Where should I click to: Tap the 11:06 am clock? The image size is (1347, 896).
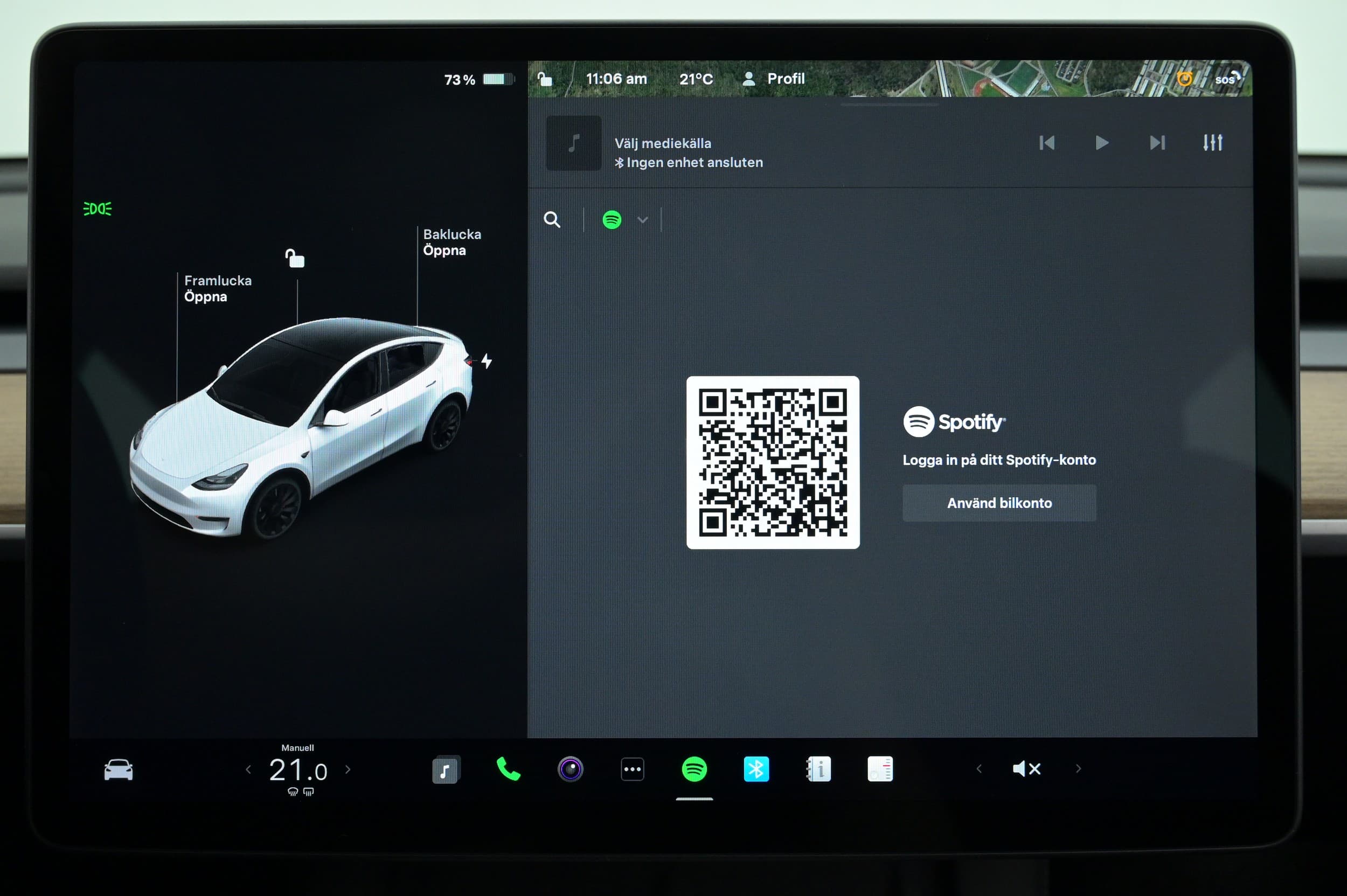click(x=616, y=79)
